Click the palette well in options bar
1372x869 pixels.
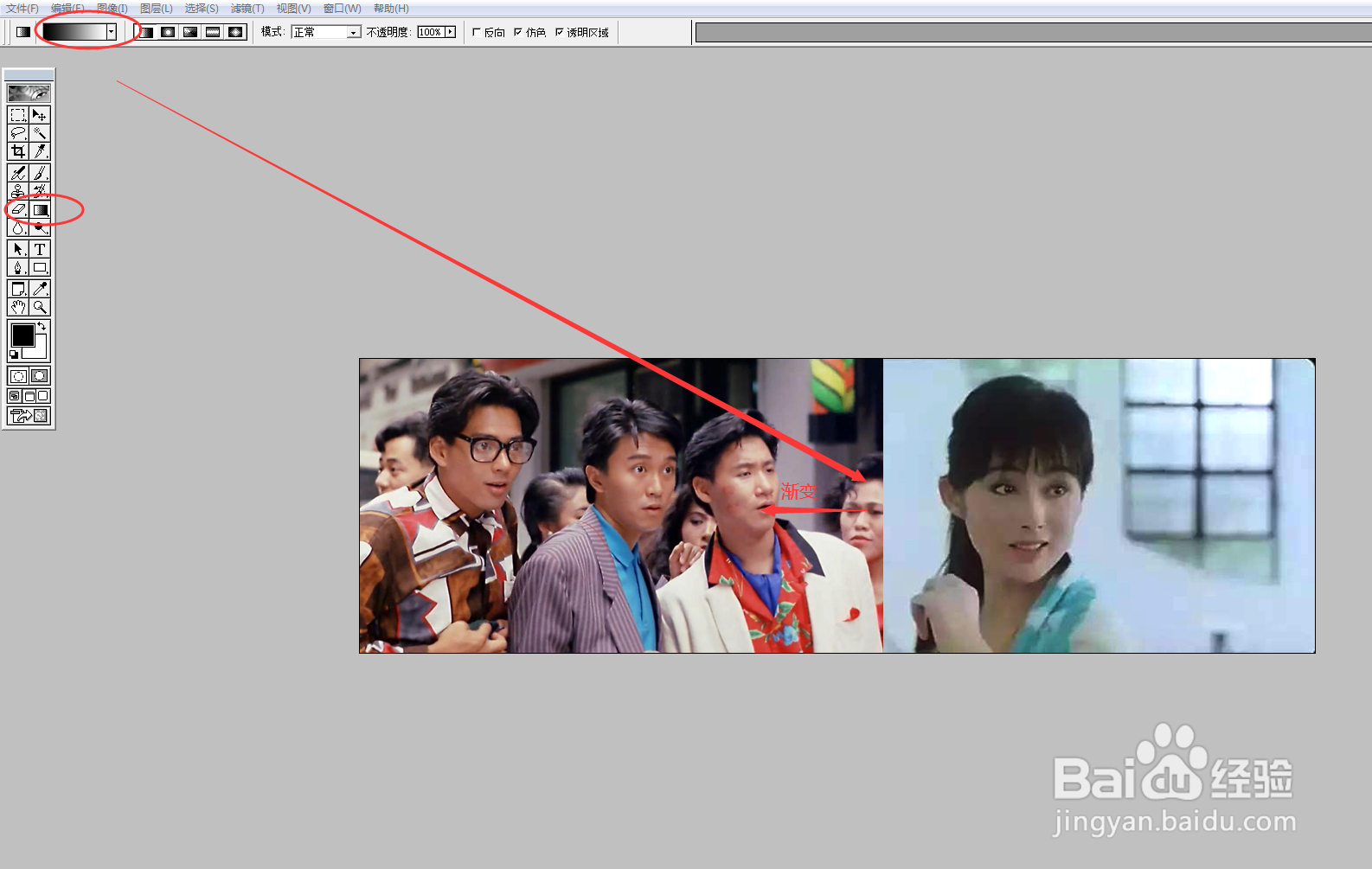coord(1033,33)
